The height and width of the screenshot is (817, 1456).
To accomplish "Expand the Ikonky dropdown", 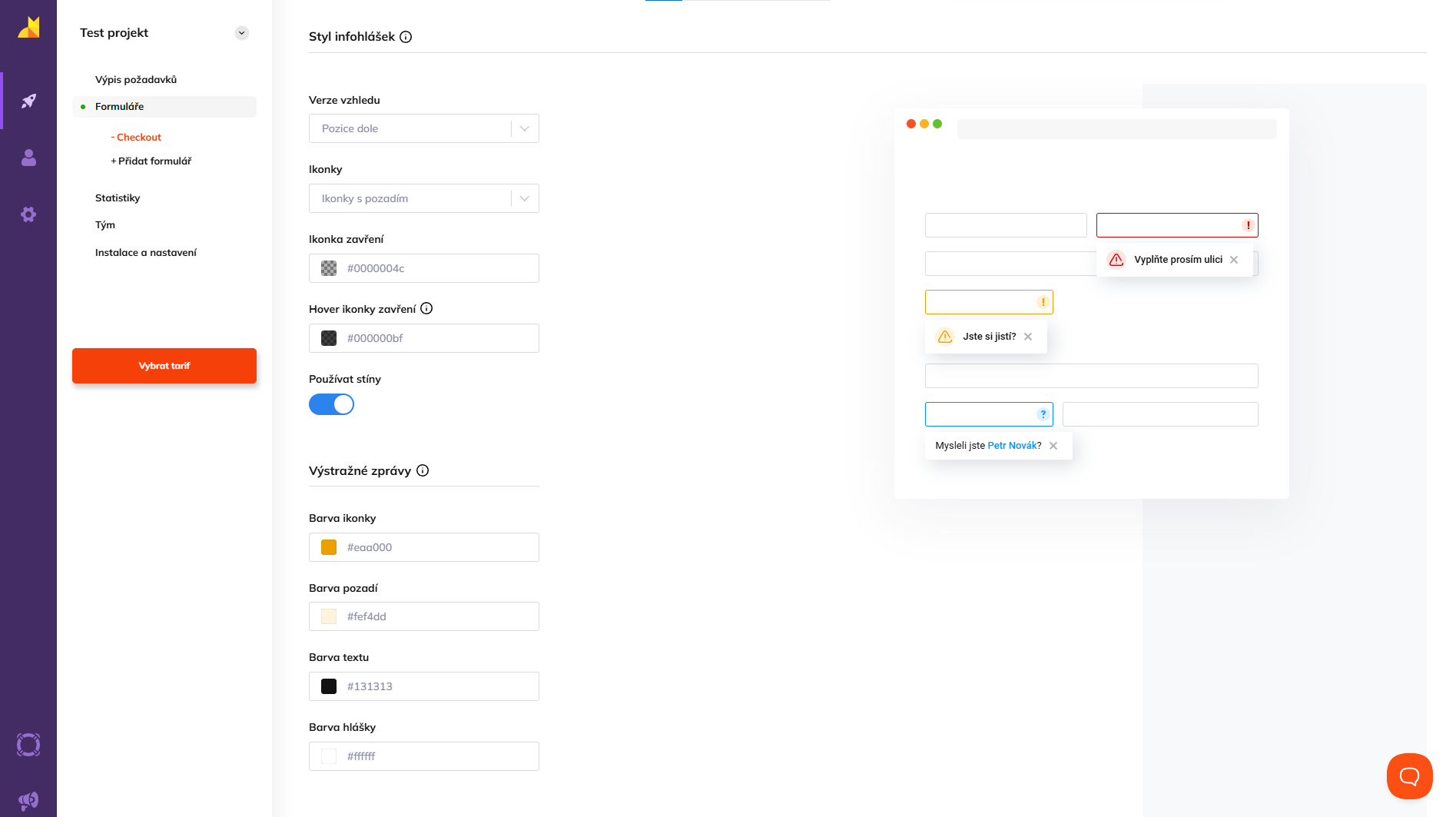I will point(423,198).
